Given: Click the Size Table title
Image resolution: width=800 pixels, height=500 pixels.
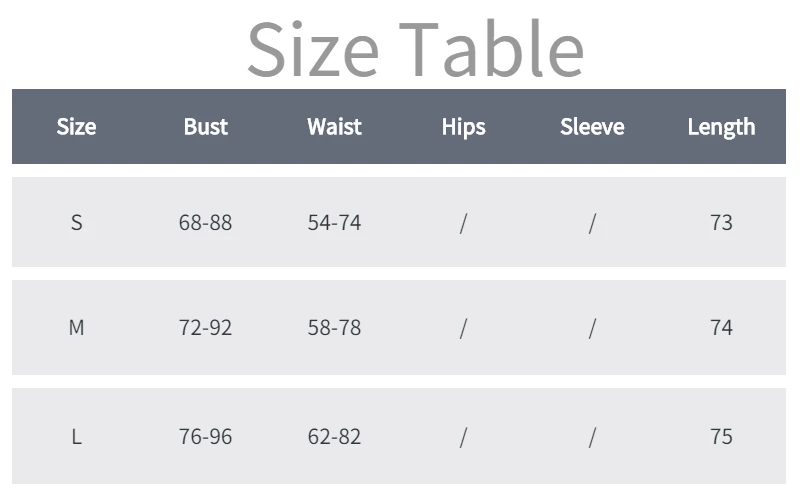Looking at the screenshot, I should [x=415, y=49].
